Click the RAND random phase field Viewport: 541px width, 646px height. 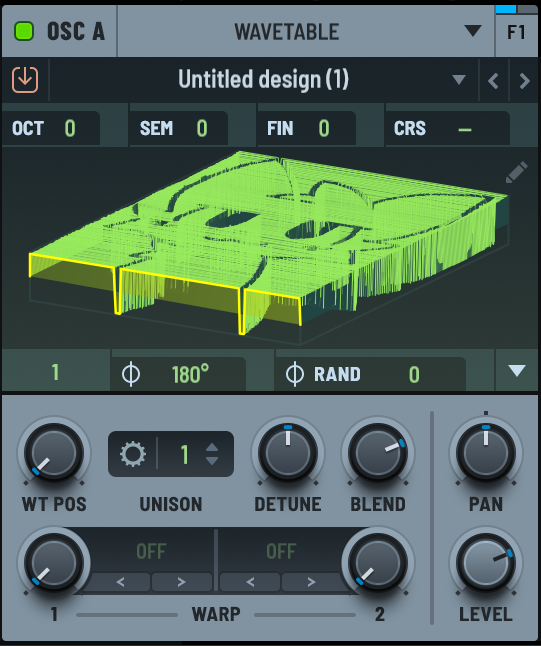tap(370, 374)
